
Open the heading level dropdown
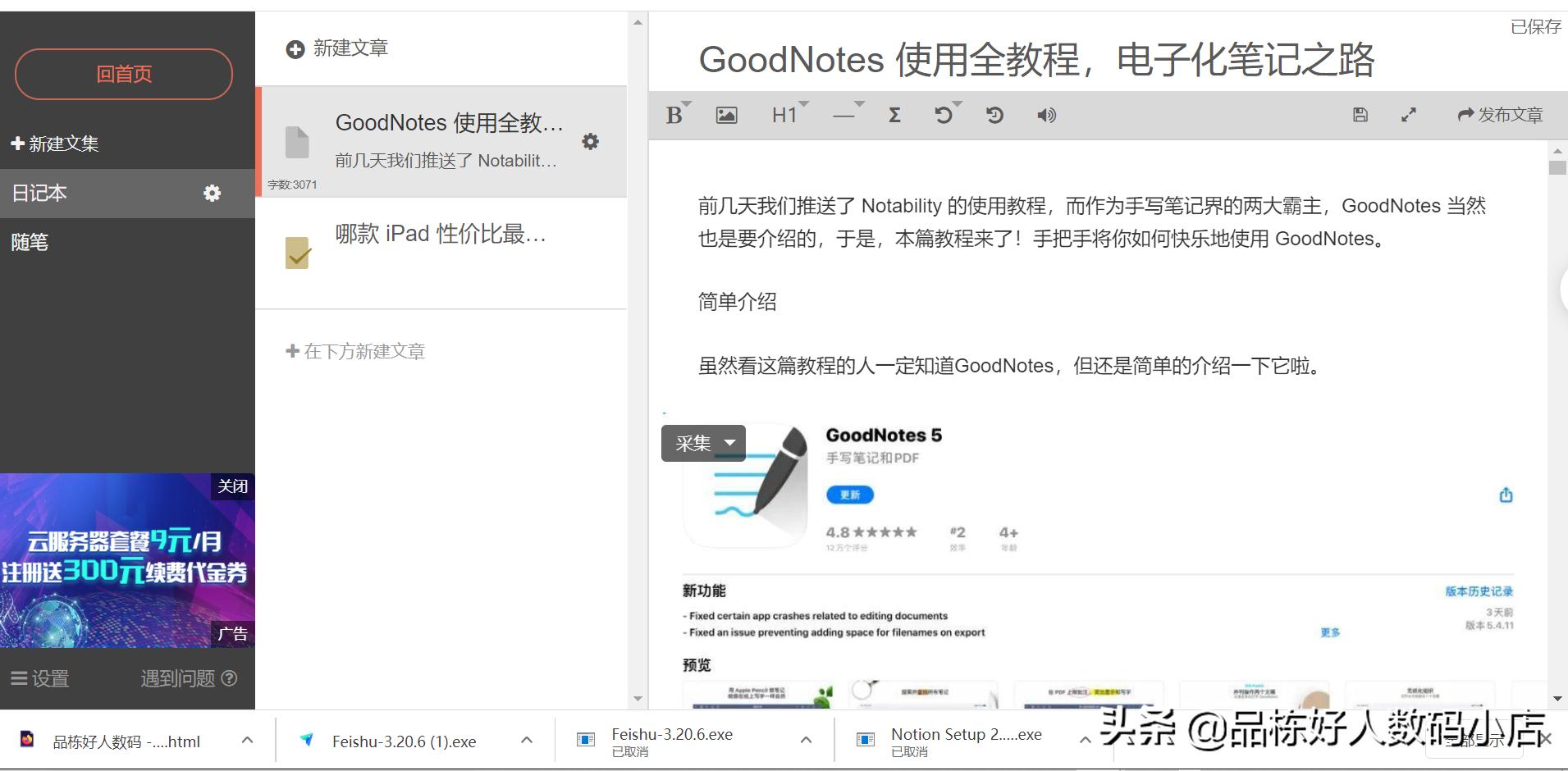click(x=806, y=103)
